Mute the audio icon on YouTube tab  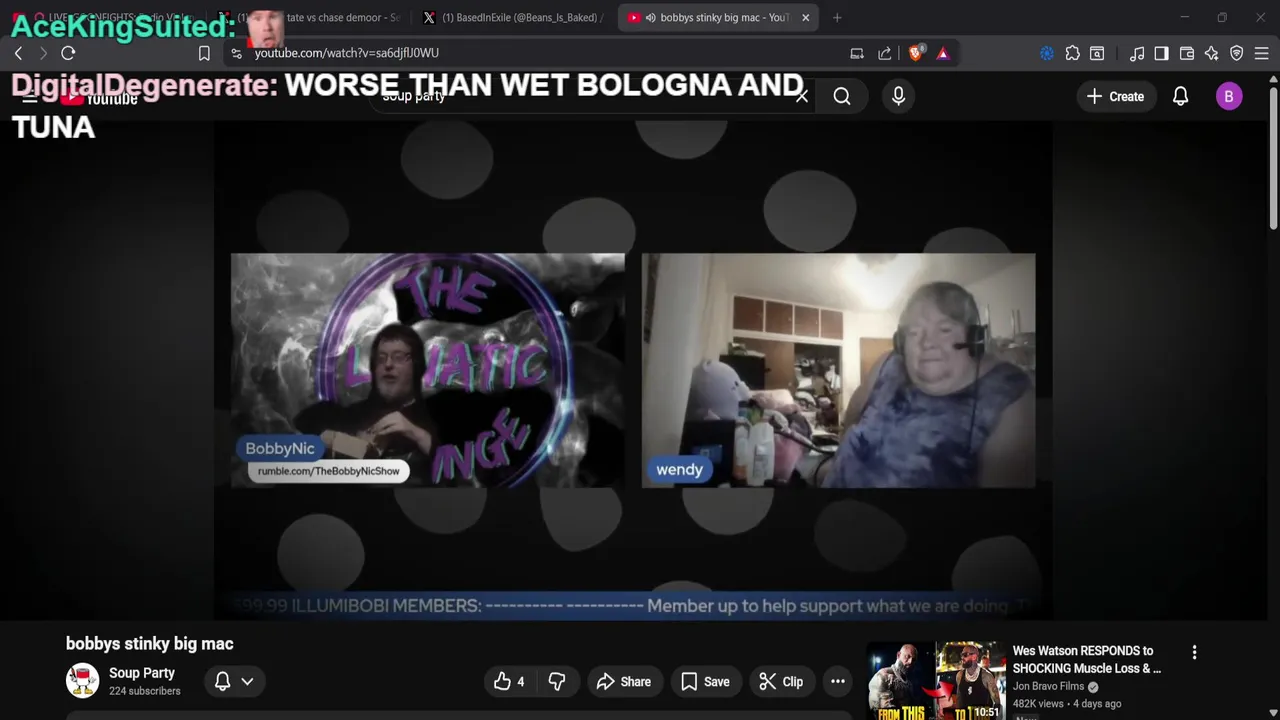(650, 17)
